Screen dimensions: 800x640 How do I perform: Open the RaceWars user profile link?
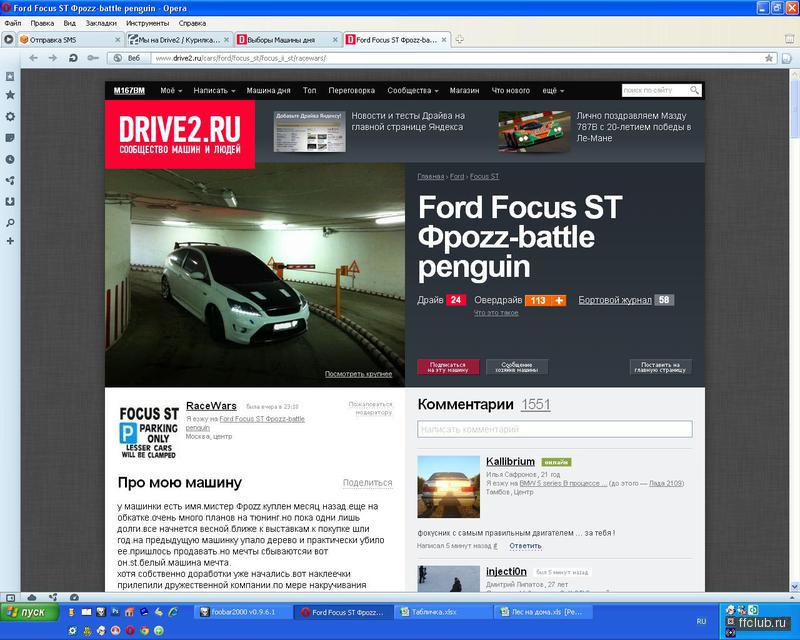pyautogui.click(x=211, y=406)
